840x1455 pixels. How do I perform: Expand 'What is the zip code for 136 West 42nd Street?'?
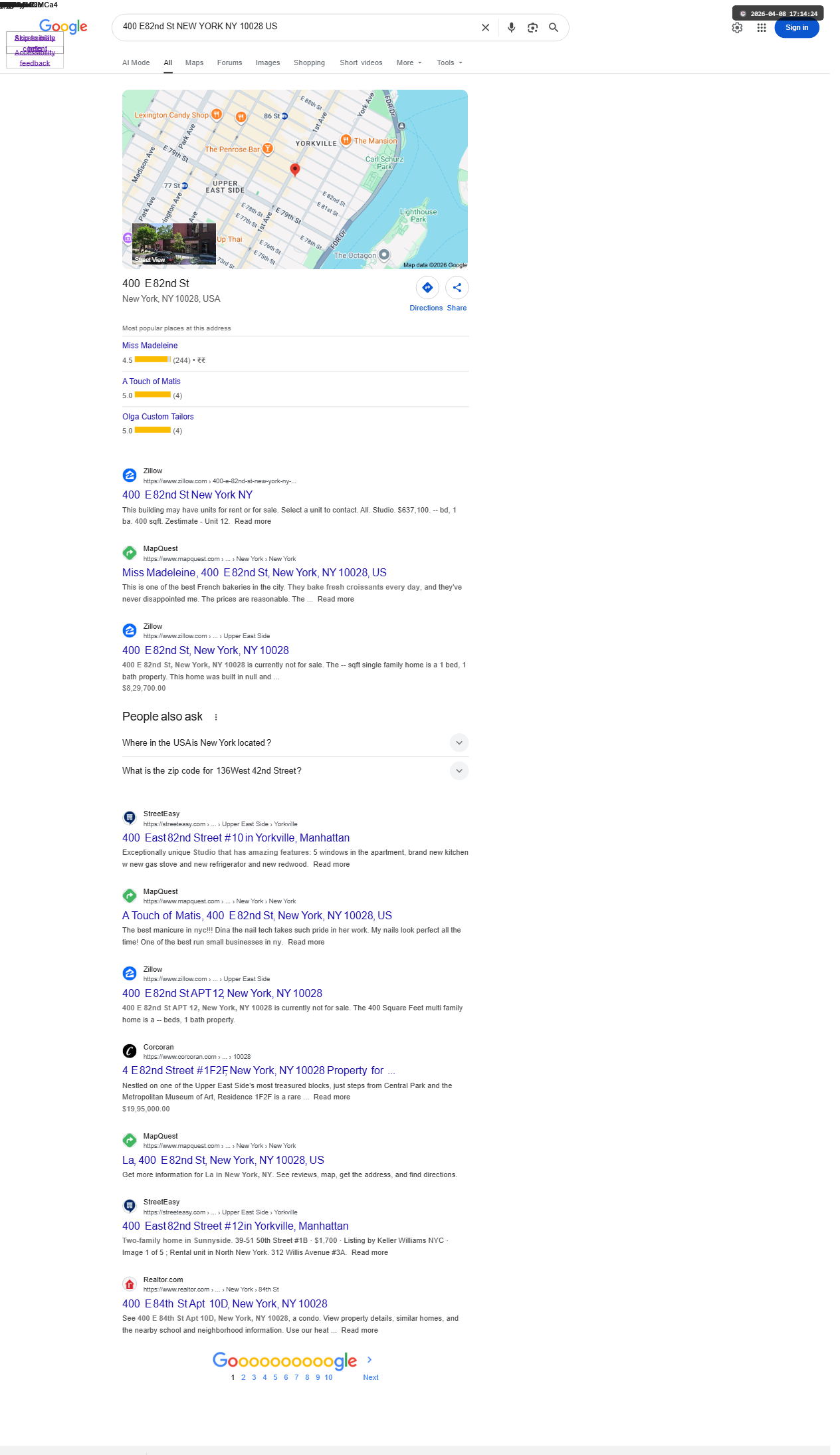[x=295, y=771]
